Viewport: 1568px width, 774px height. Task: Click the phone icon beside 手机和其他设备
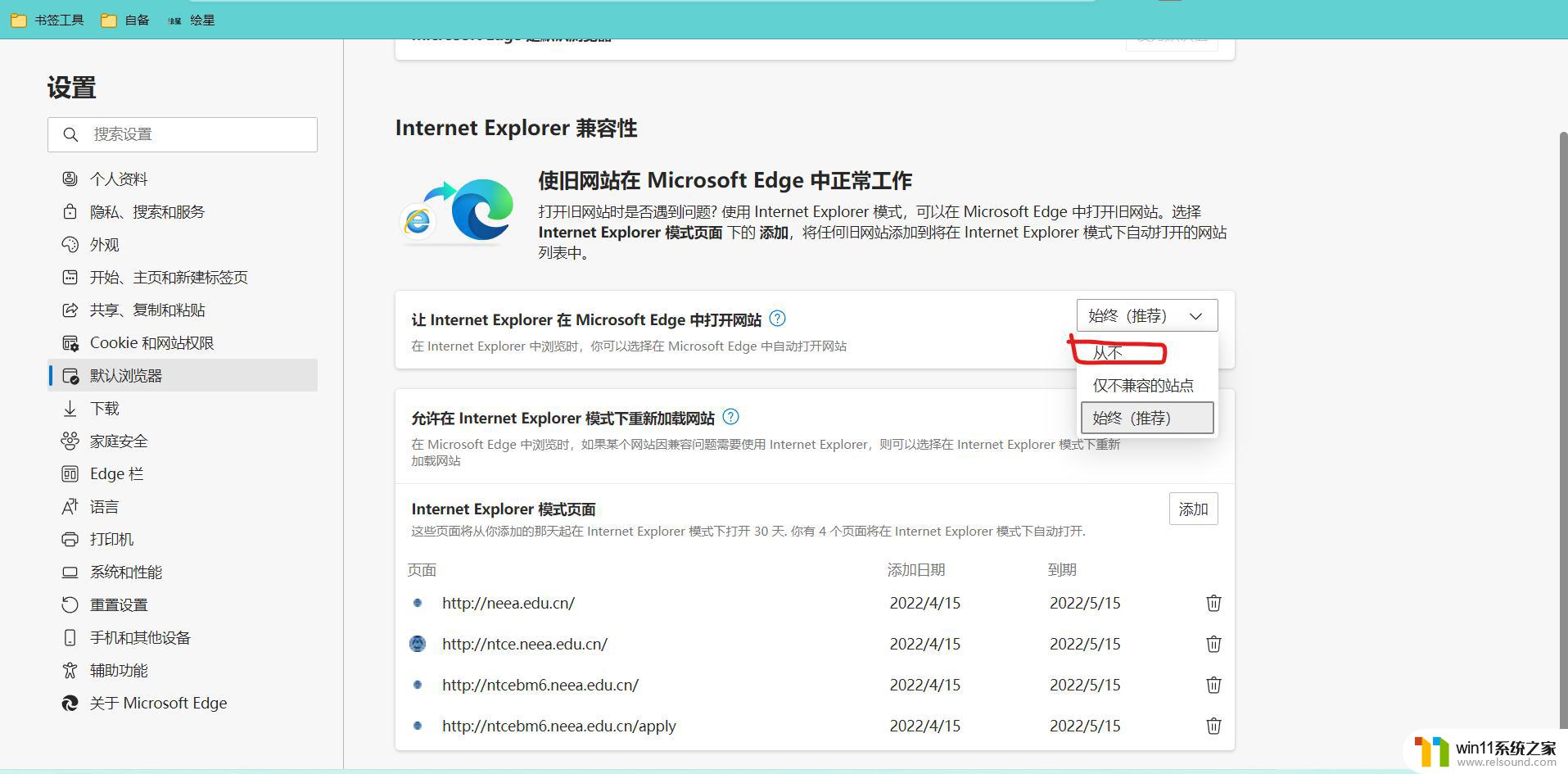point(70,637)
